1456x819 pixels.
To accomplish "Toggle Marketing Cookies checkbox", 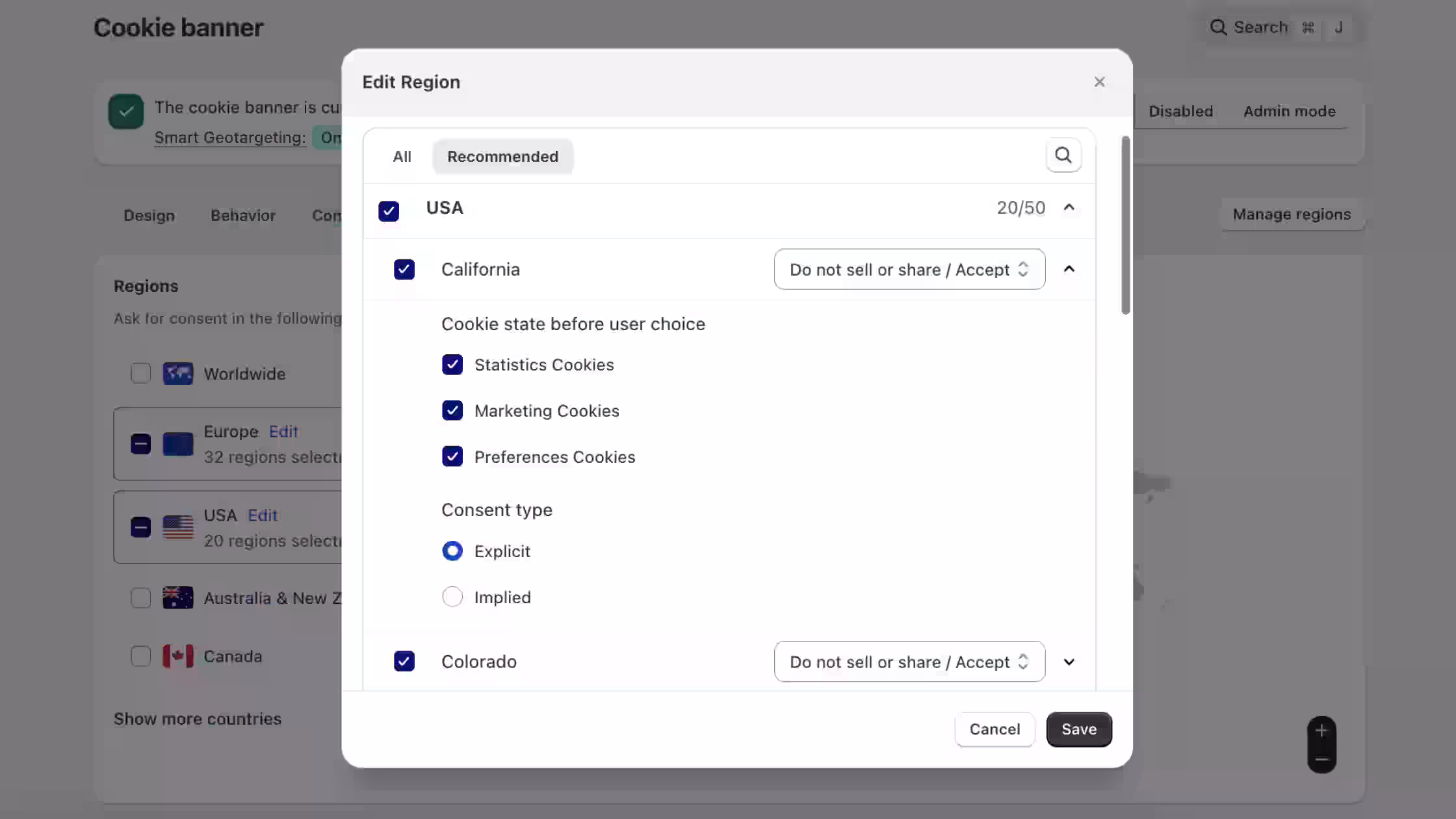I will (x=452, y=411).
